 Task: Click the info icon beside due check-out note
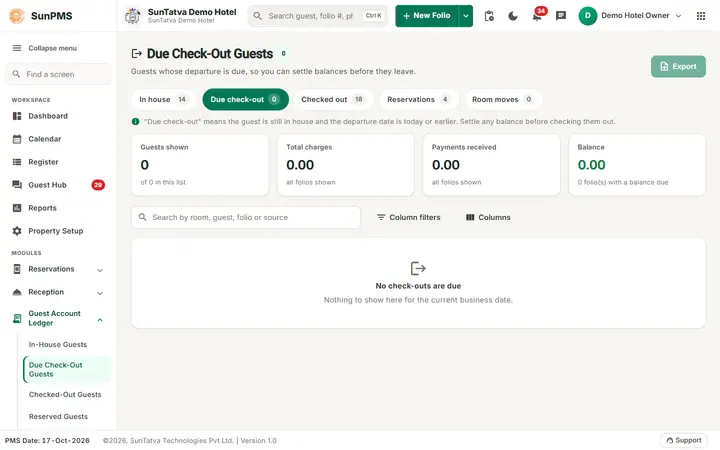coord(135,122)
